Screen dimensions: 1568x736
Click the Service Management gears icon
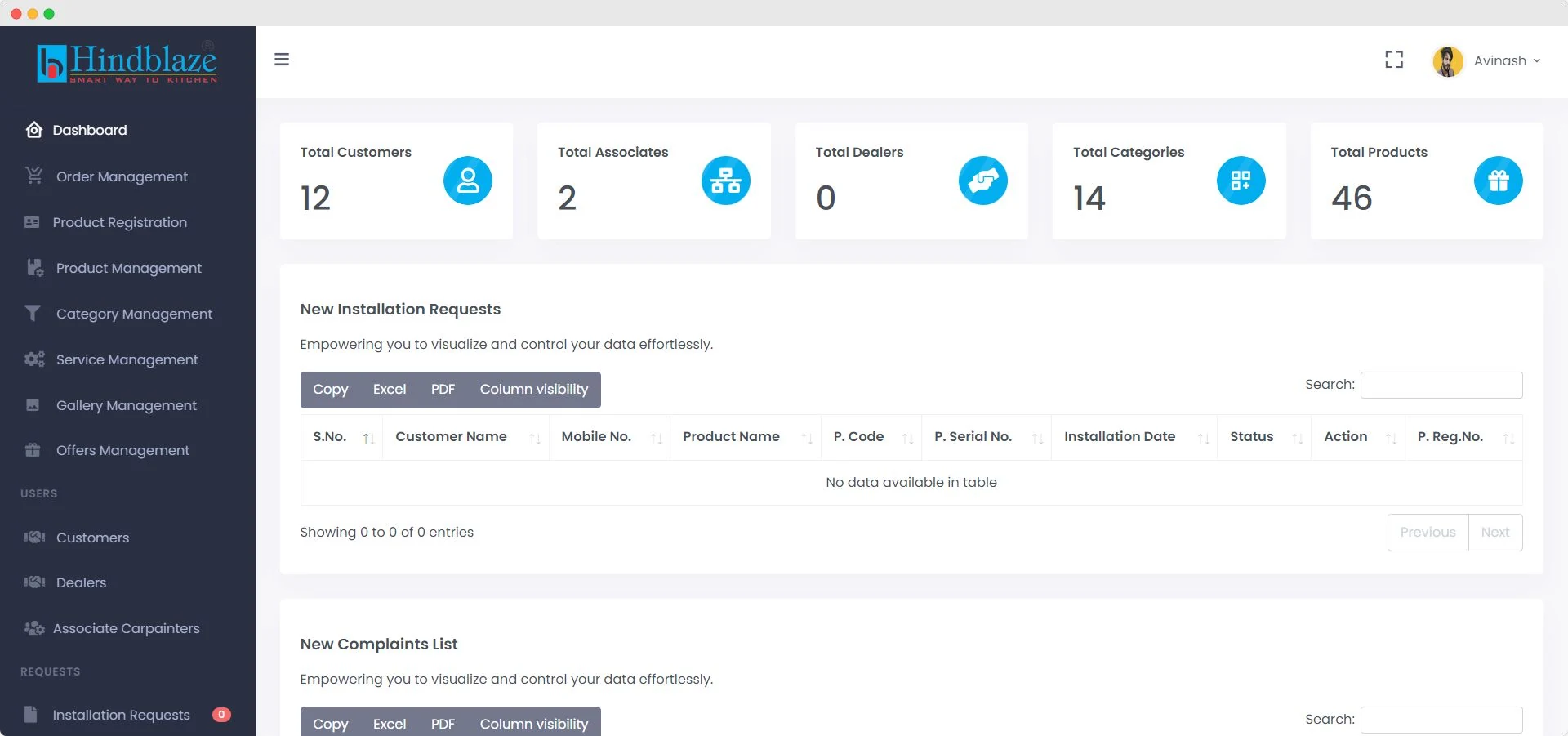coord(34,359)
